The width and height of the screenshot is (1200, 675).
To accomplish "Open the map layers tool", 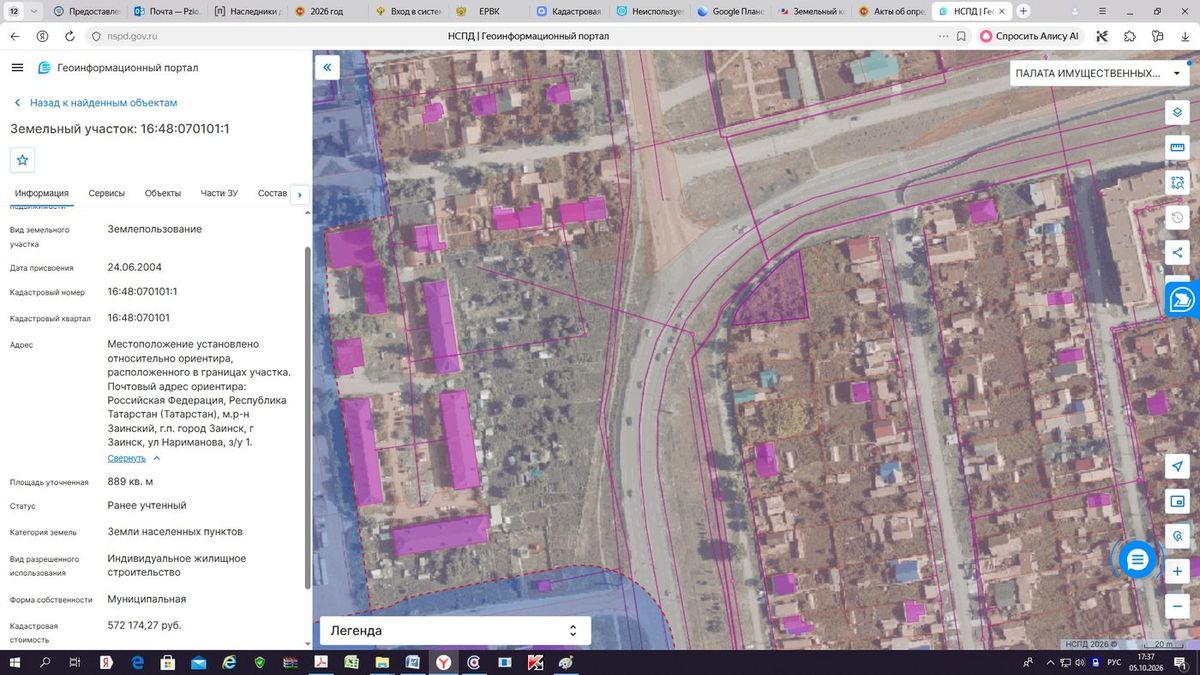I will 1177,112.
